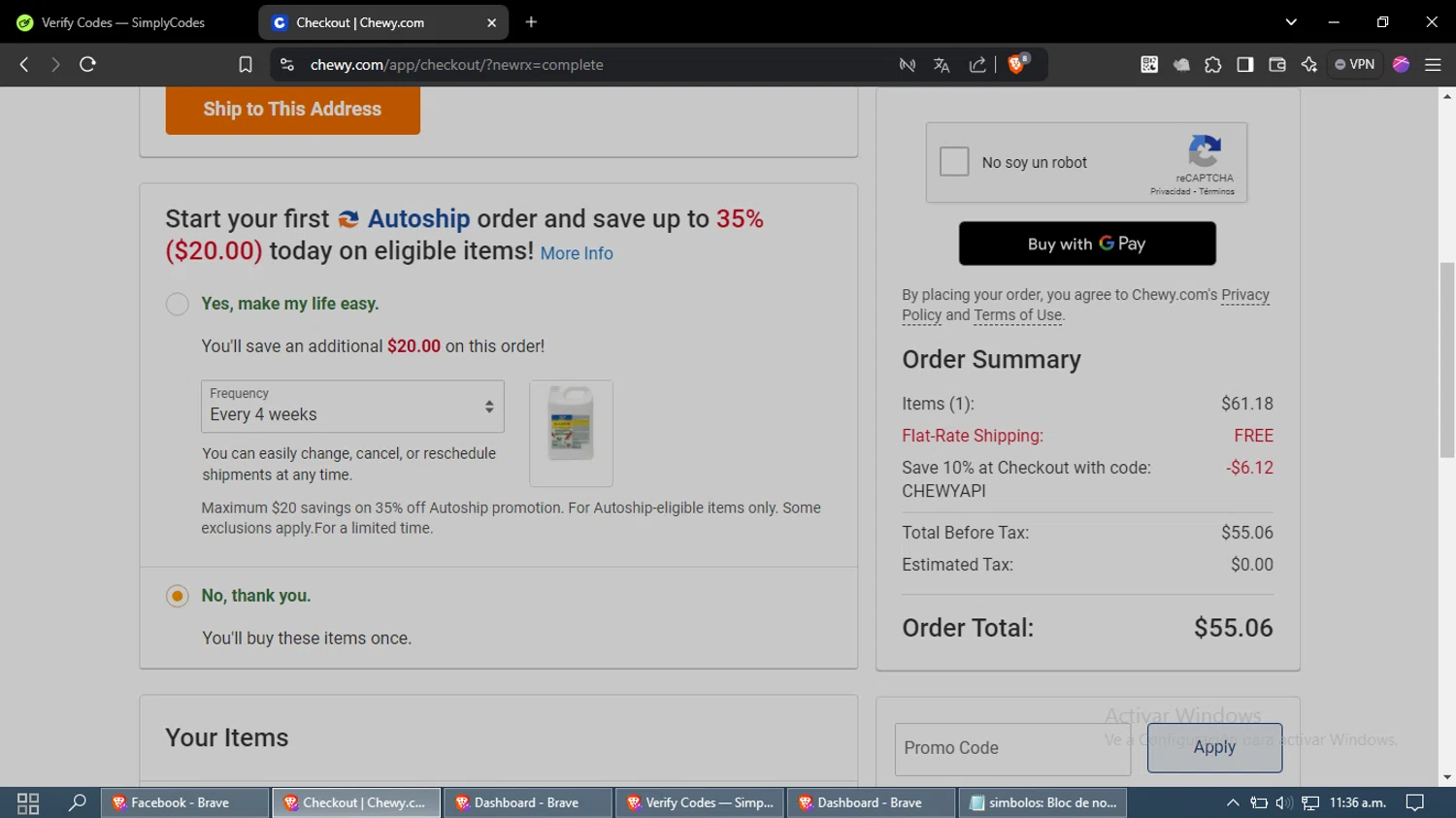The width and height of the screenshot is (1456, 818).
Task: Go back using the browser back arrow
Action: coord(24,65)
